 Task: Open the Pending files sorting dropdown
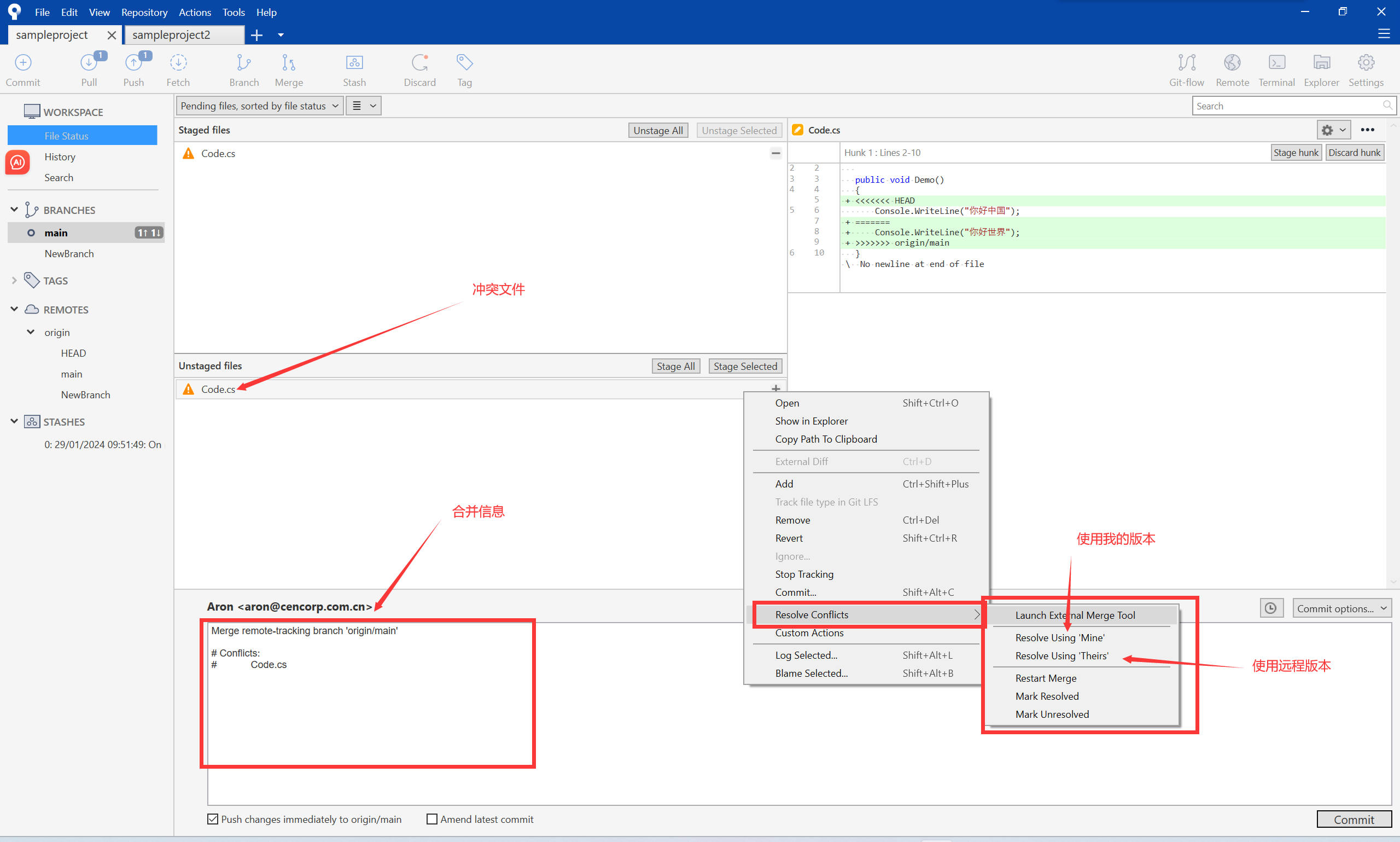pos(259,105)
